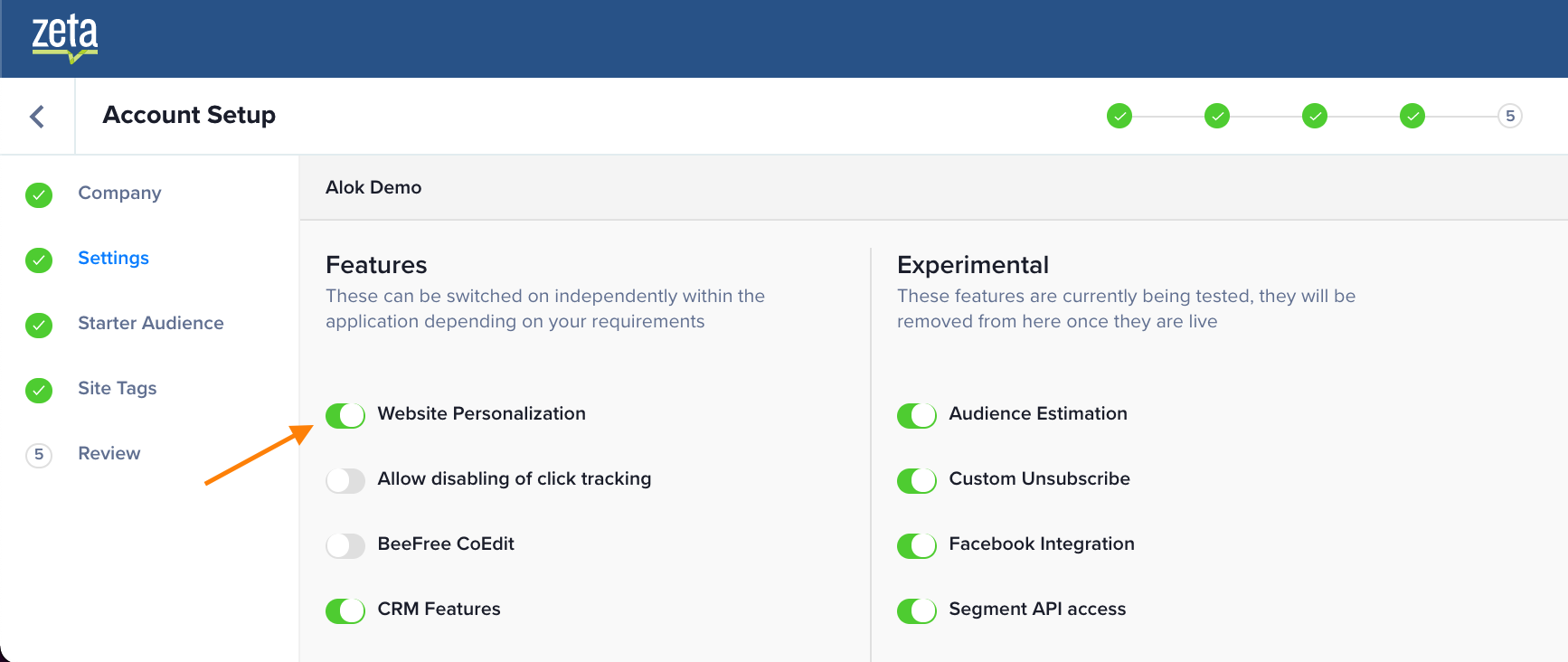Screen dimensions: 1568x662
Task: Disable Segment API access toggle
Action: point(917,610)
